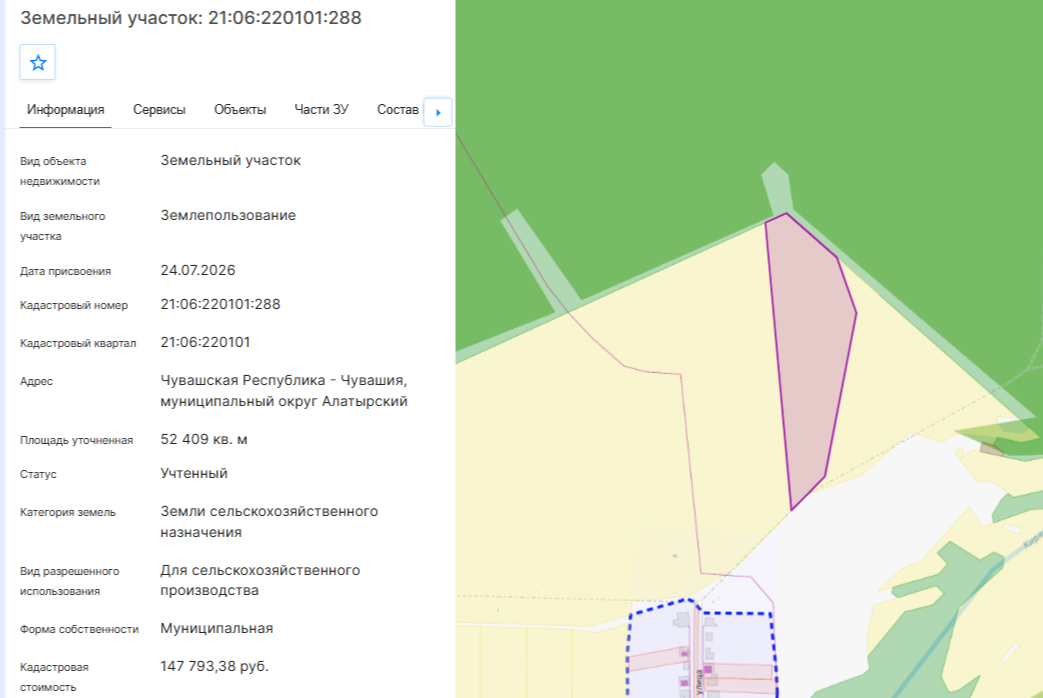Click the 'Вид земельного участка' field label
The width and height of the screenshot is (1043, 698).
tap(63, 226)
